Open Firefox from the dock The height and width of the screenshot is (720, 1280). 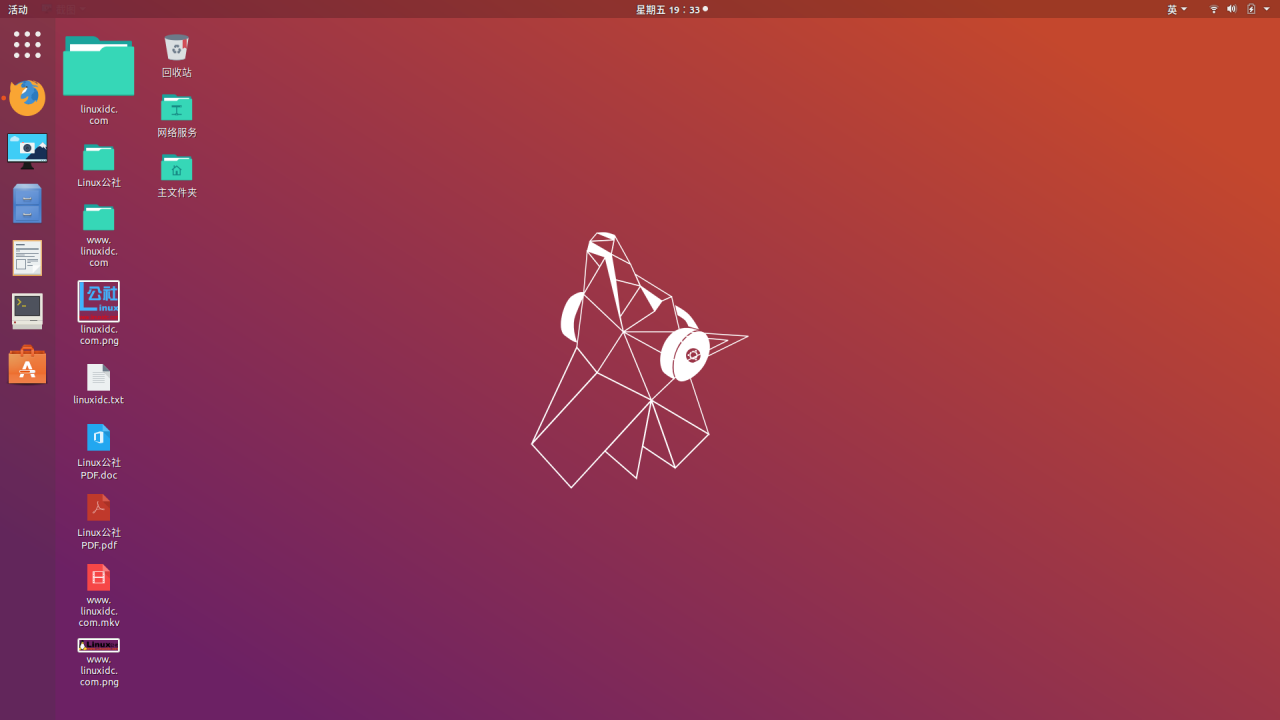click(x=27, y=98)
